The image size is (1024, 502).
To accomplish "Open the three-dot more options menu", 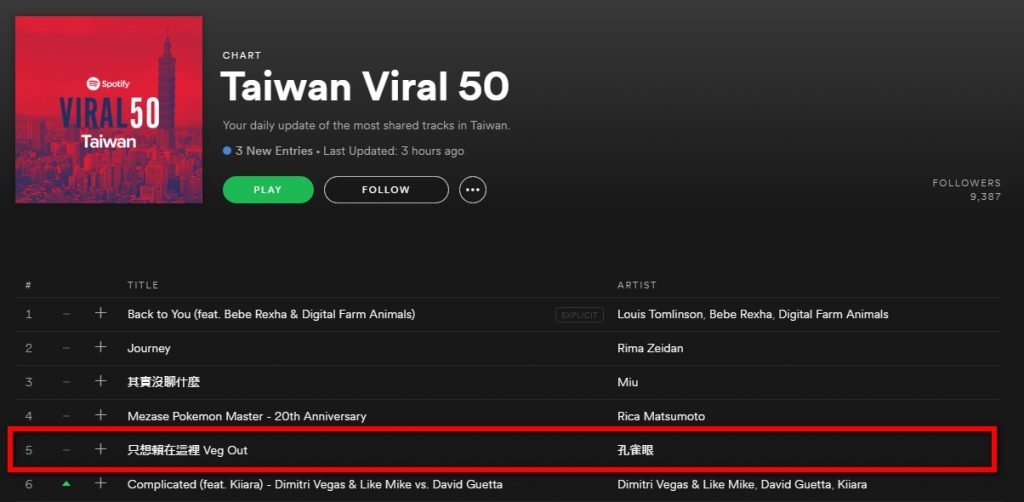I will [x=473, y=190].
